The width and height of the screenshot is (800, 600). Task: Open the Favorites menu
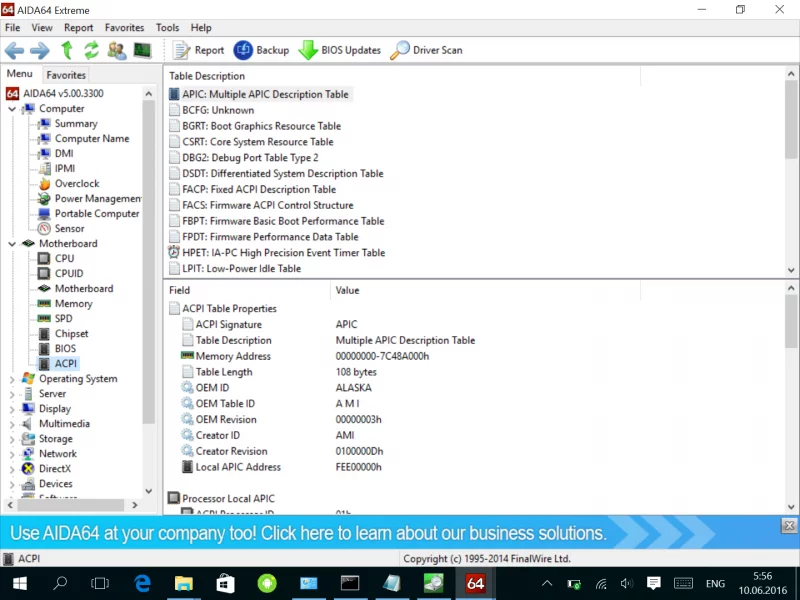[x=124, y=28]
